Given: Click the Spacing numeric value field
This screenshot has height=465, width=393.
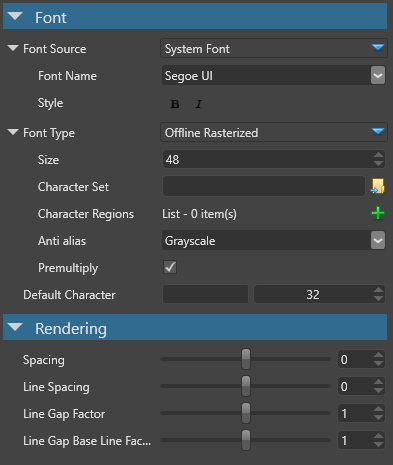Looking at the screenshot, I should tap(355, 359).
